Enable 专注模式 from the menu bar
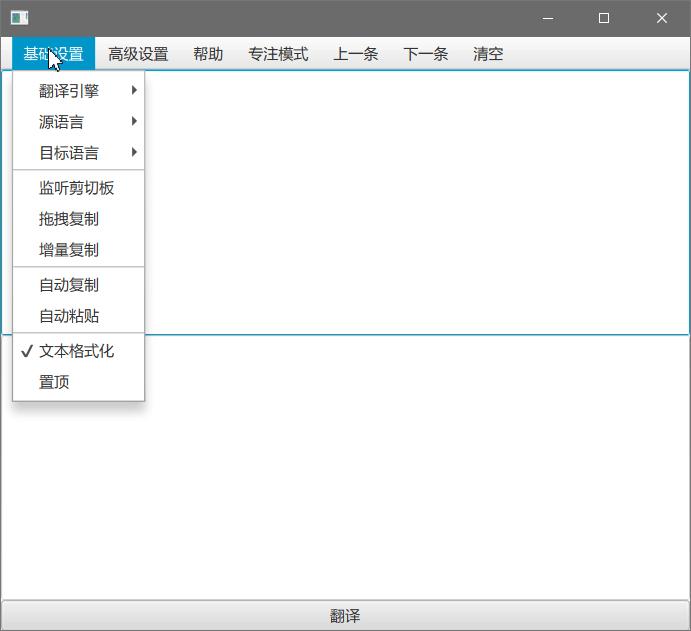This screenshot has height=631, width=691. 278,54
